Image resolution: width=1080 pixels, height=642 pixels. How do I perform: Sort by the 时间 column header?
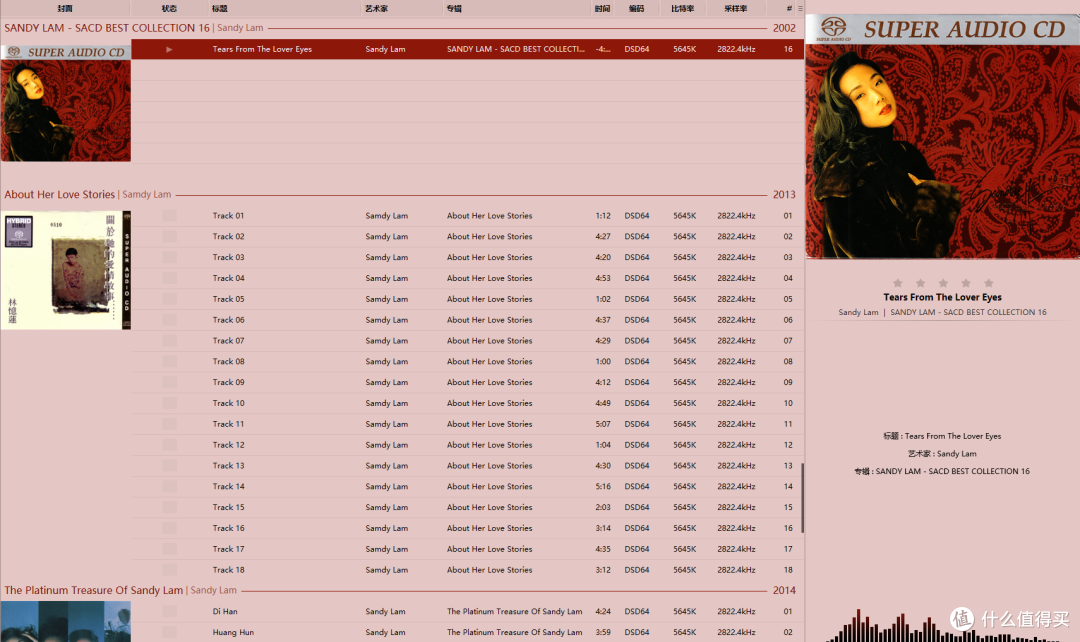[602, 8]
